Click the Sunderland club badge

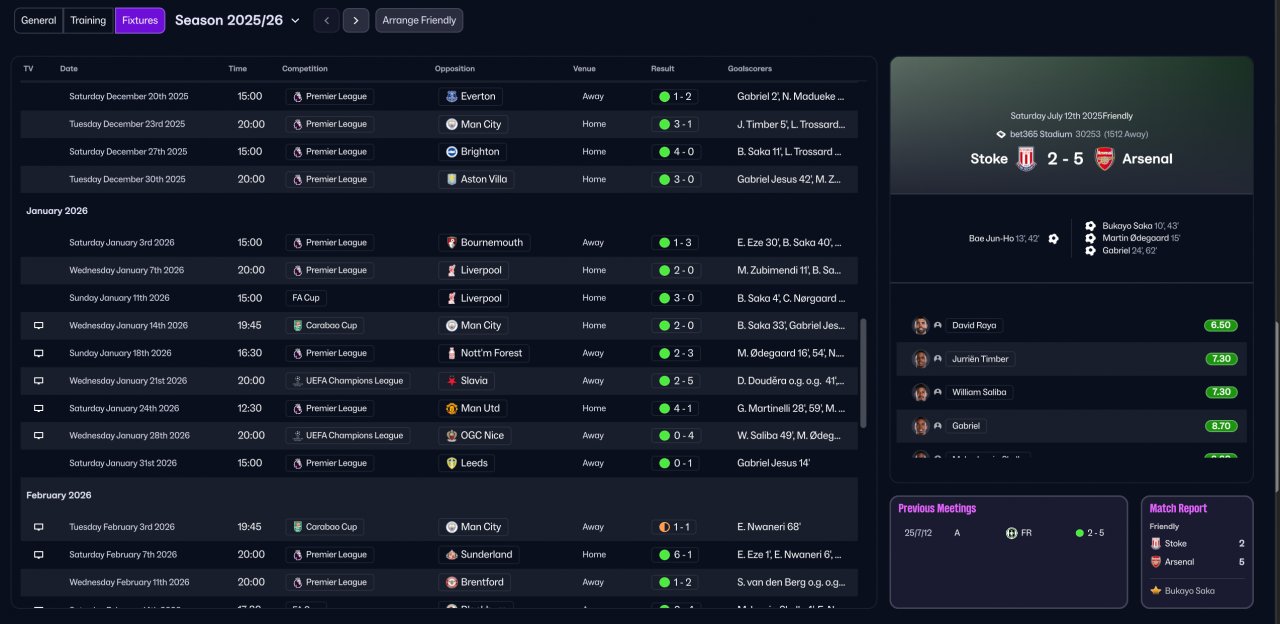point(451,555)
